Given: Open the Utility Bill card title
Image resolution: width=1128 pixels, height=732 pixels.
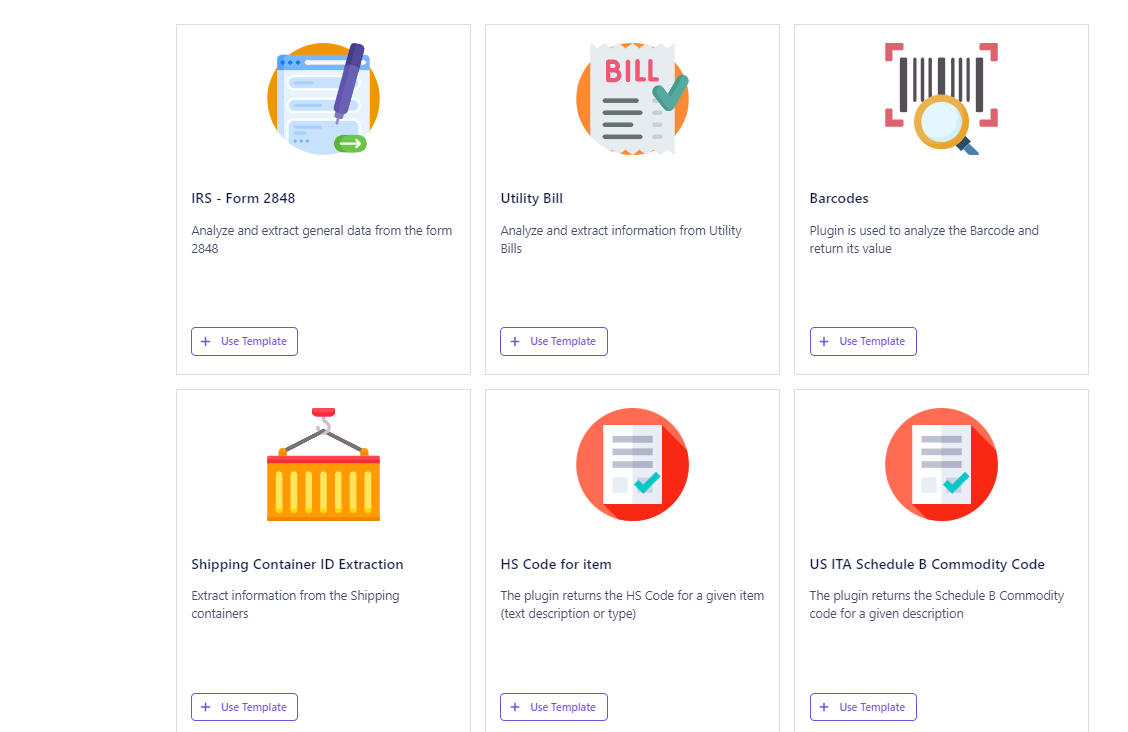Looking at the screenshot, I should point(532,198).
